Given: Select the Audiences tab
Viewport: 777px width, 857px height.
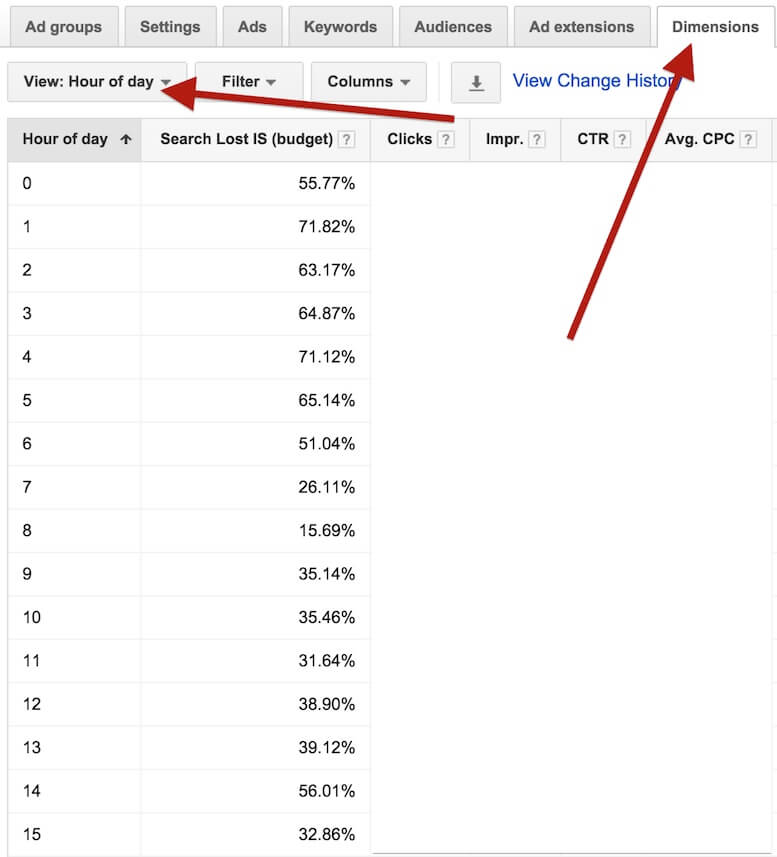Looking at the screenshot, I should point(453,27).
